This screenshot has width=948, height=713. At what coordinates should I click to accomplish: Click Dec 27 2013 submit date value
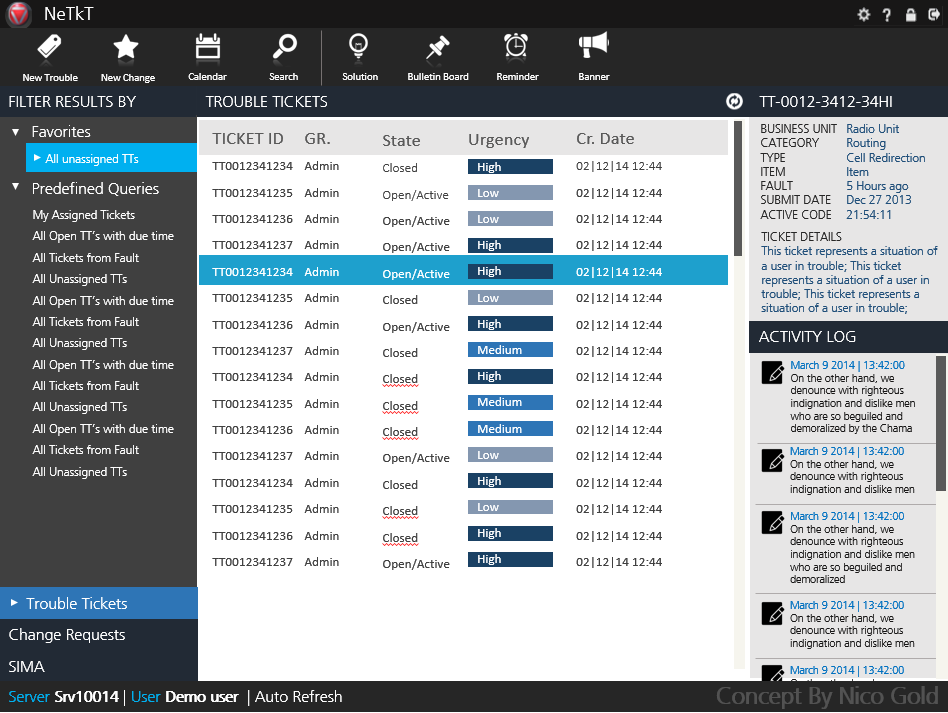[878, 200]
